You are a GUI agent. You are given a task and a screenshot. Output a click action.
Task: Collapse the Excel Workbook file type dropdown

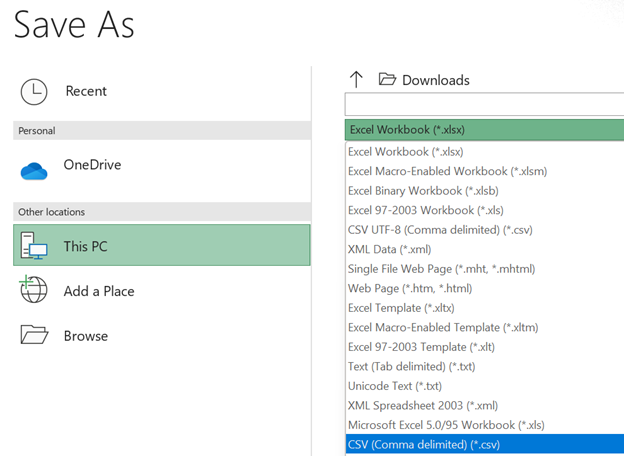click(483, 130)
